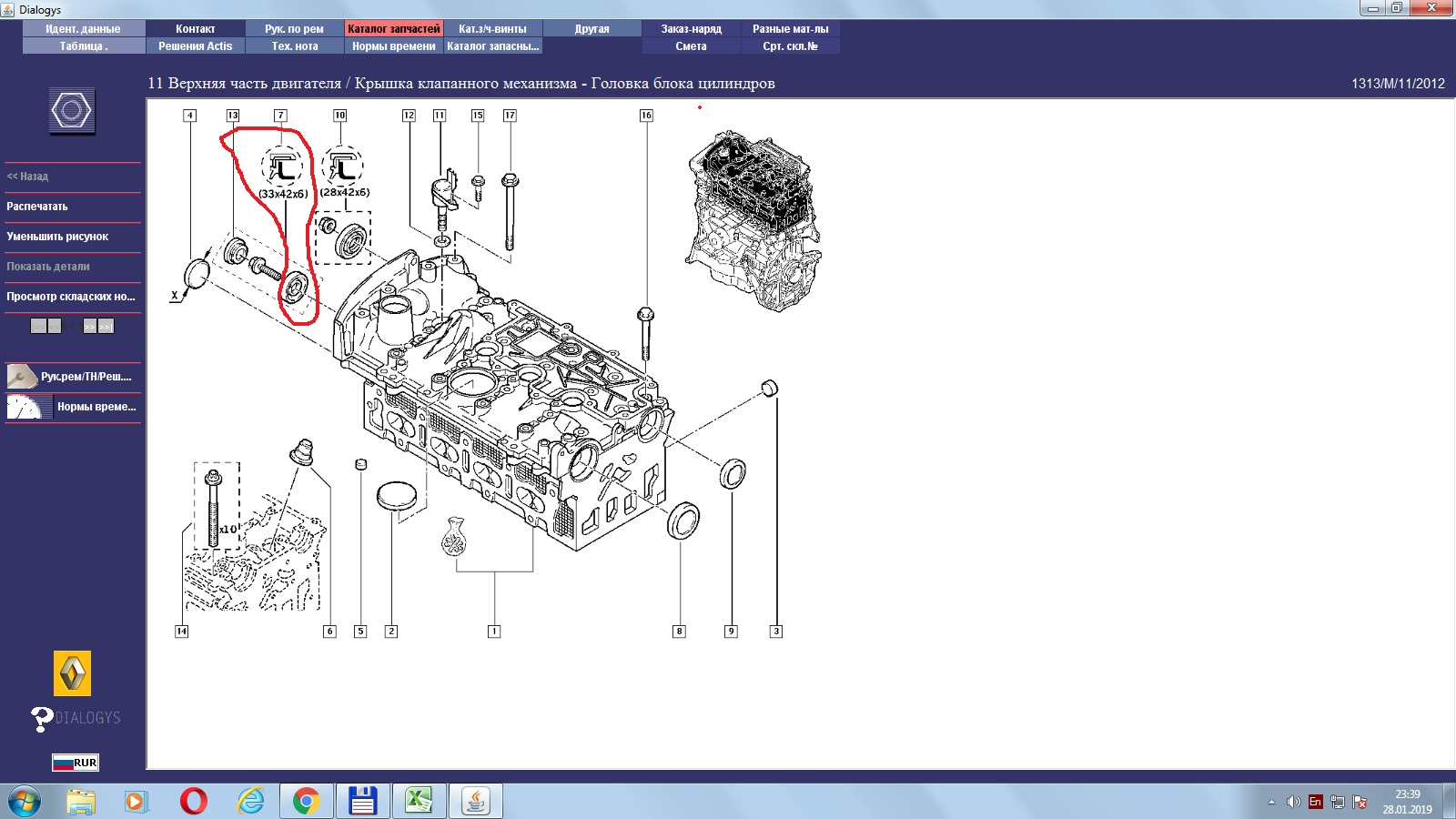Open the Идент. данные tab
Viewport: 1456px width, 819px height.
[83, 29]
